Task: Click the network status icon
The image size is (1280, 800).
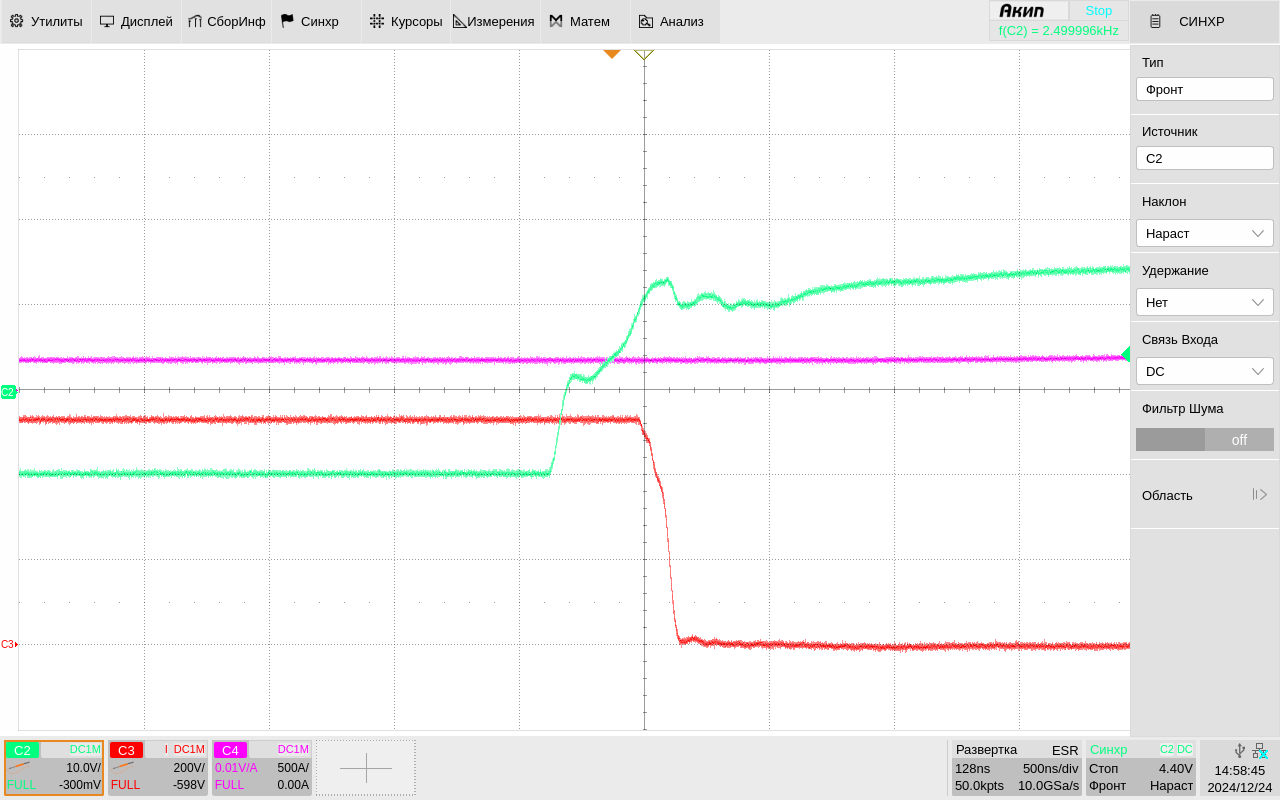Action: pos(1259,751)
